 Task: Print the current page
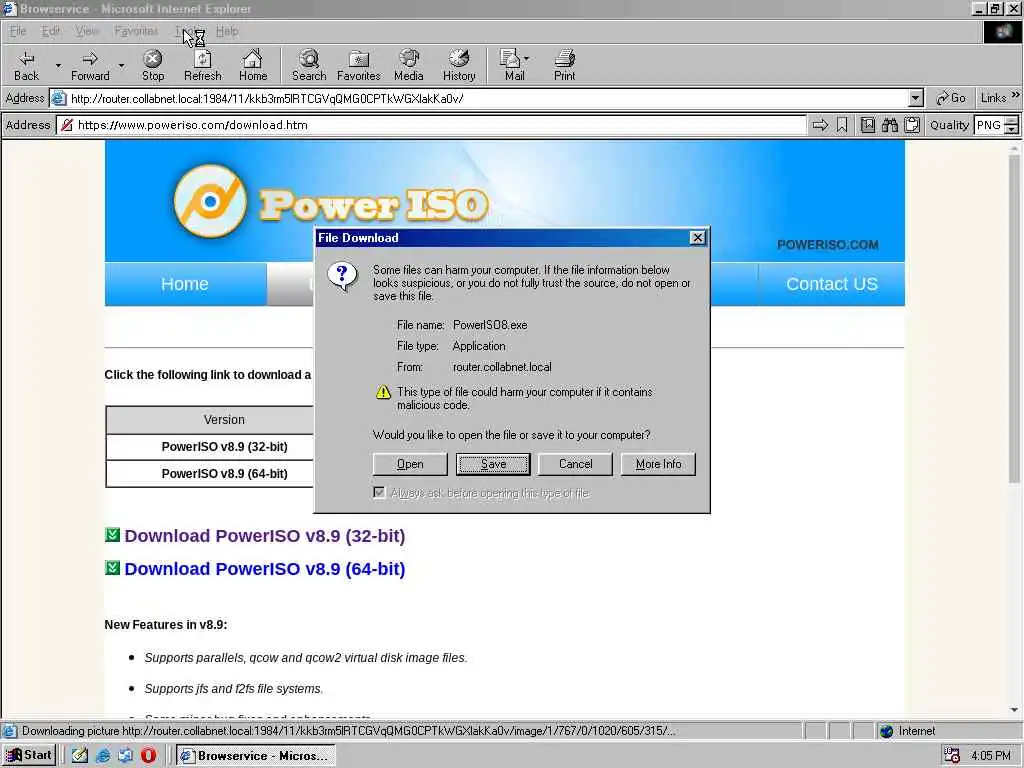564,65
